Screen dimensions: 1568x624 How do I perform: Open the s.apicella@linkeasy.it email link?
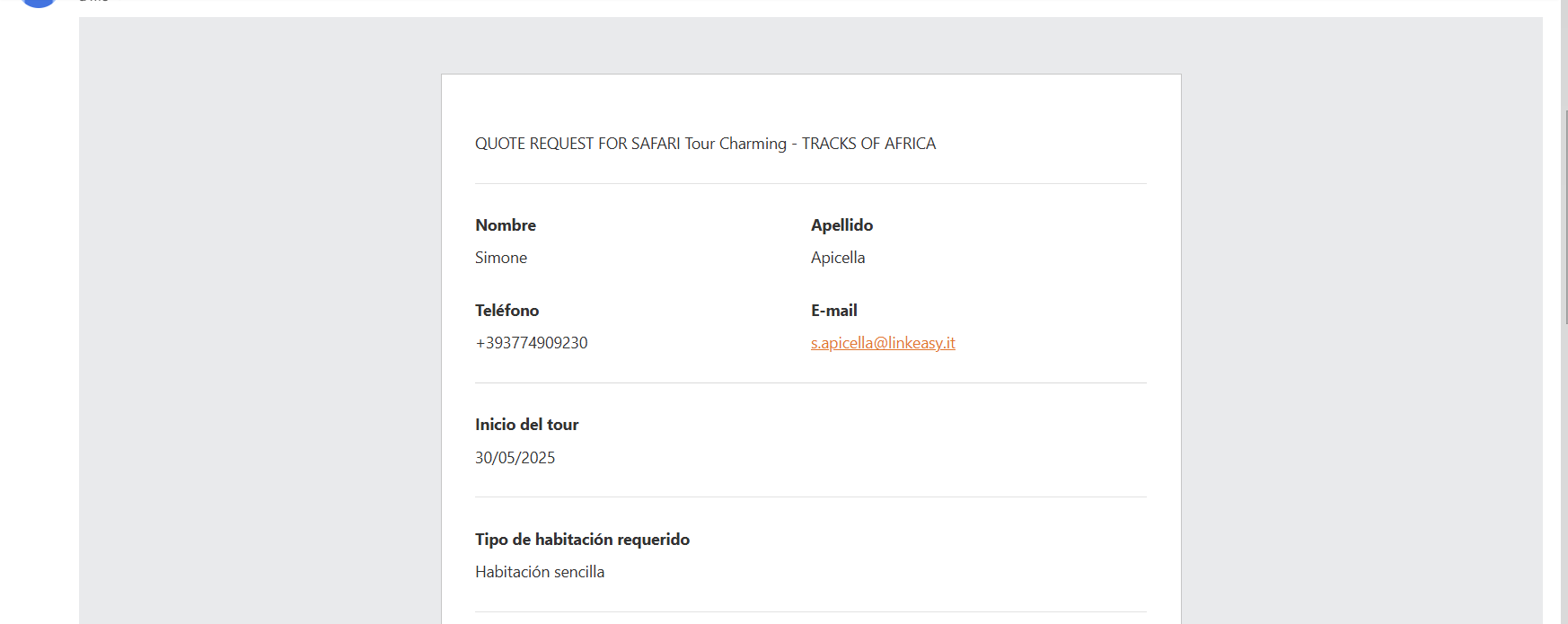tap(883, 343)
